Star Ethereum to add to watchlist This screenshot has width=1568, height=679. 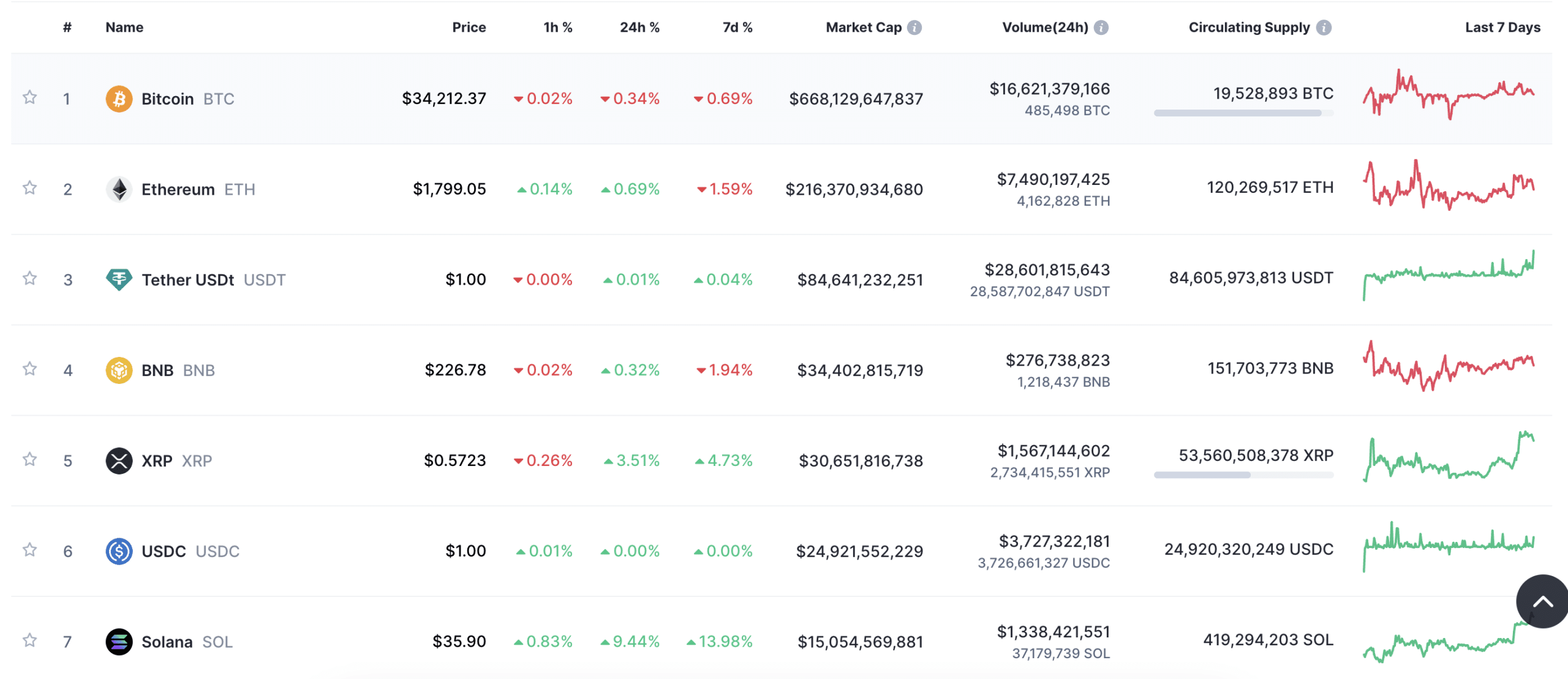pos(29,188)
